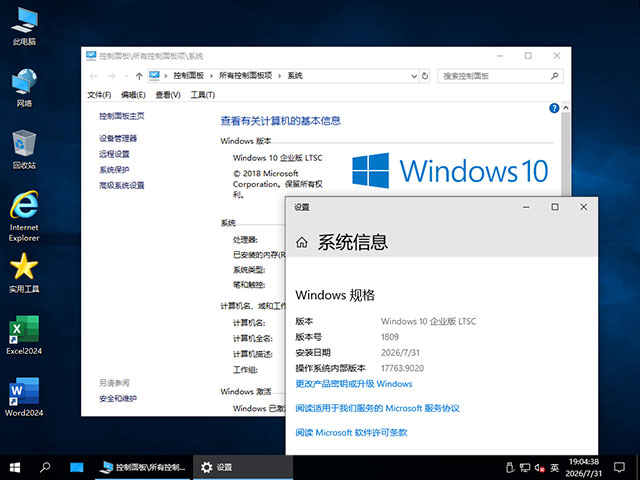640x480 pixels.
Task: Open the 查看(V) menu
Action: (168, 95)
